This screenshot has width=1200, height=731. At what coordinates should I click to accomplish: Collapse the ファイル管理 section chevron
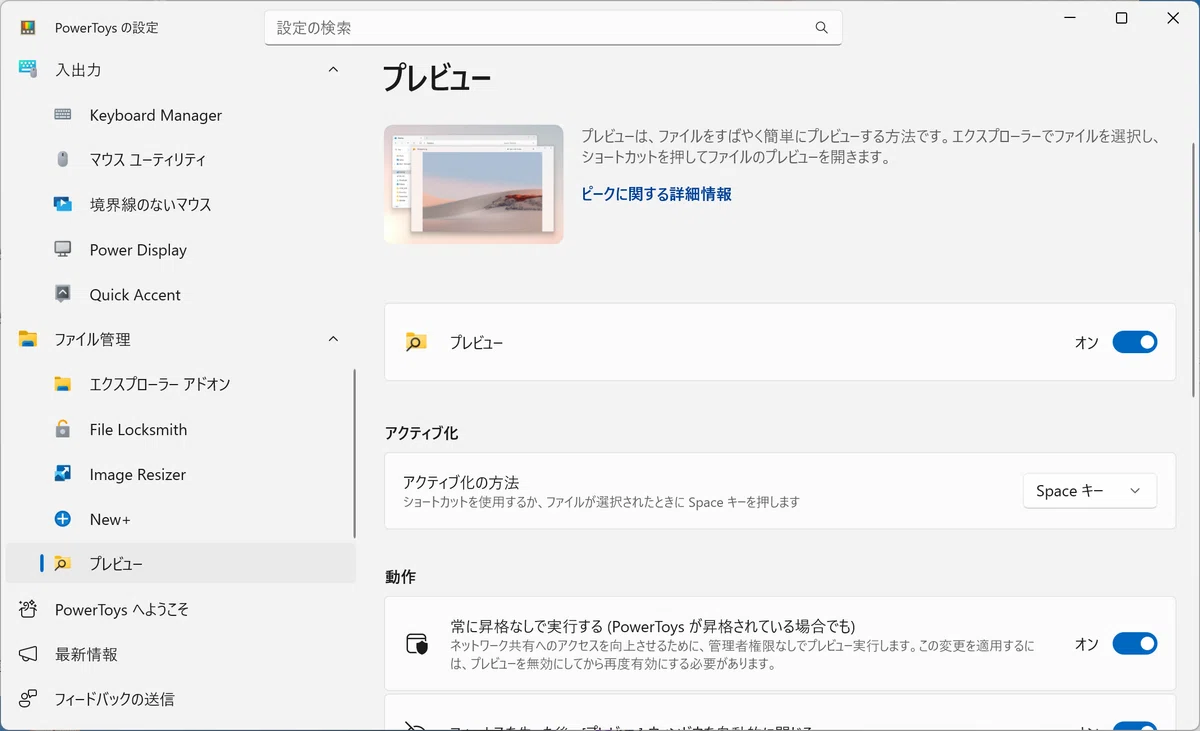(x=333, y=339)
